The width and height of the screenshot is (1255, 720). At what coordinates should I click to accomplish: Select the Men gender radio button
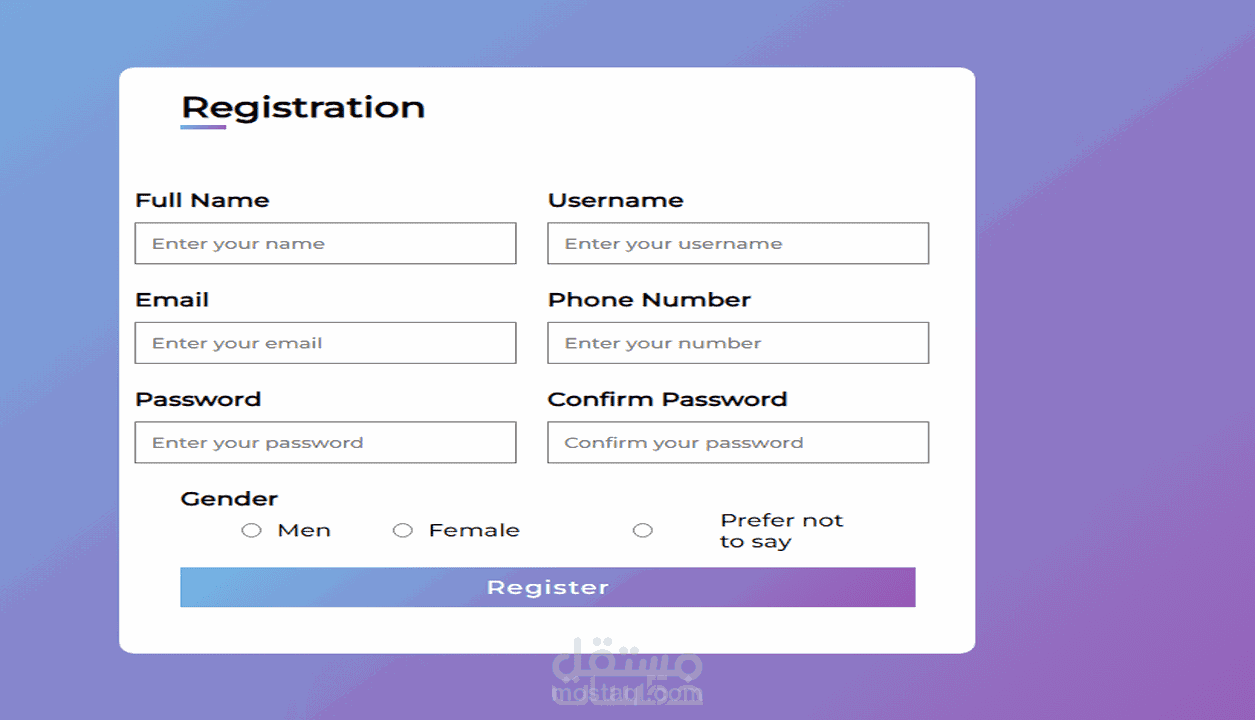point(251,530)
